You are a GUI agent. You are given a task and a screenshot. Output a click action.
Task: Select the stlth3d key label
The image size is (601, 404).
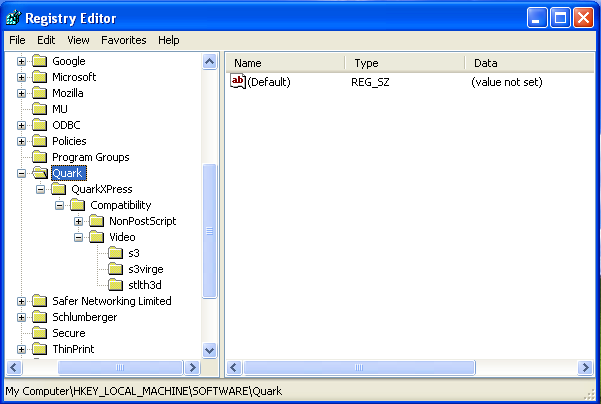pyautogui.click(x=145, y=285)
